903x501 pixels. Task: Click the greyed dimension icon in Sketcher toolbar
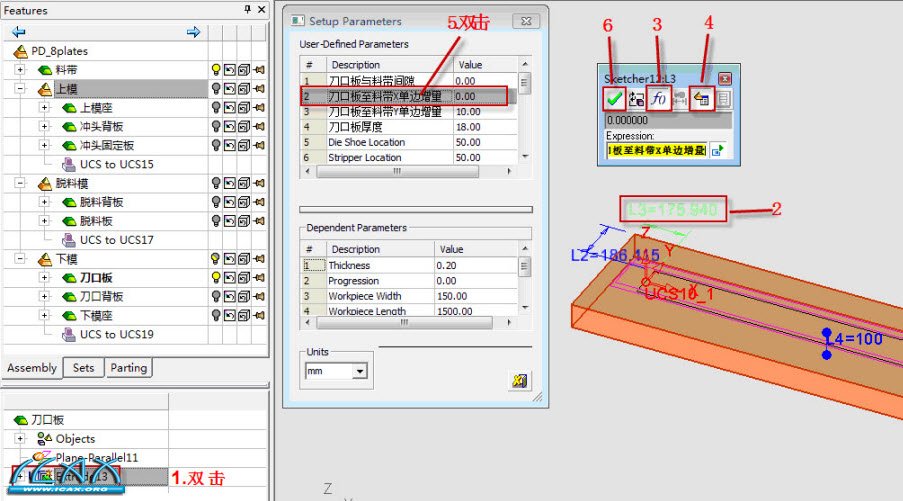680,99
